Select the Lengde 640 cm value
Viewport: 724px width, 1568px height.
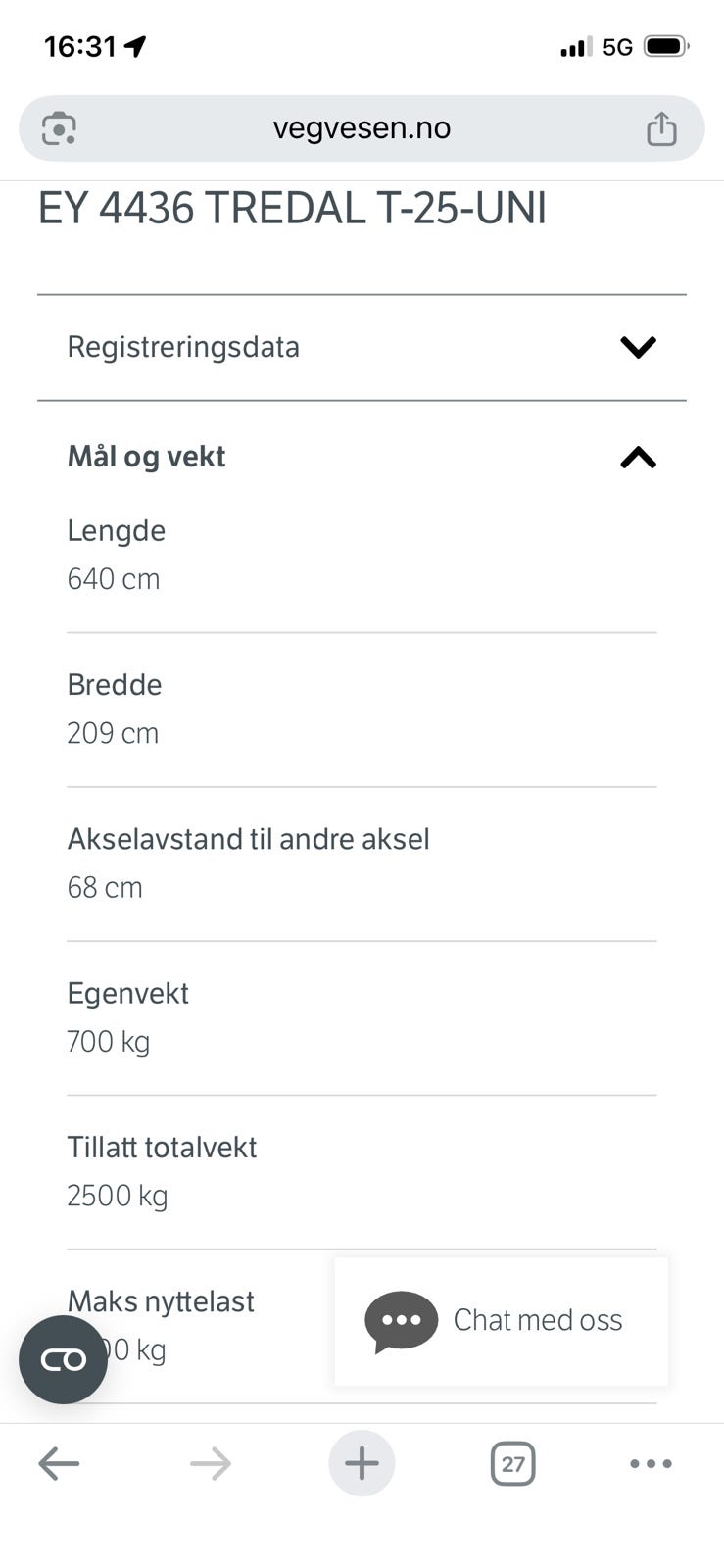coord(113,579)
